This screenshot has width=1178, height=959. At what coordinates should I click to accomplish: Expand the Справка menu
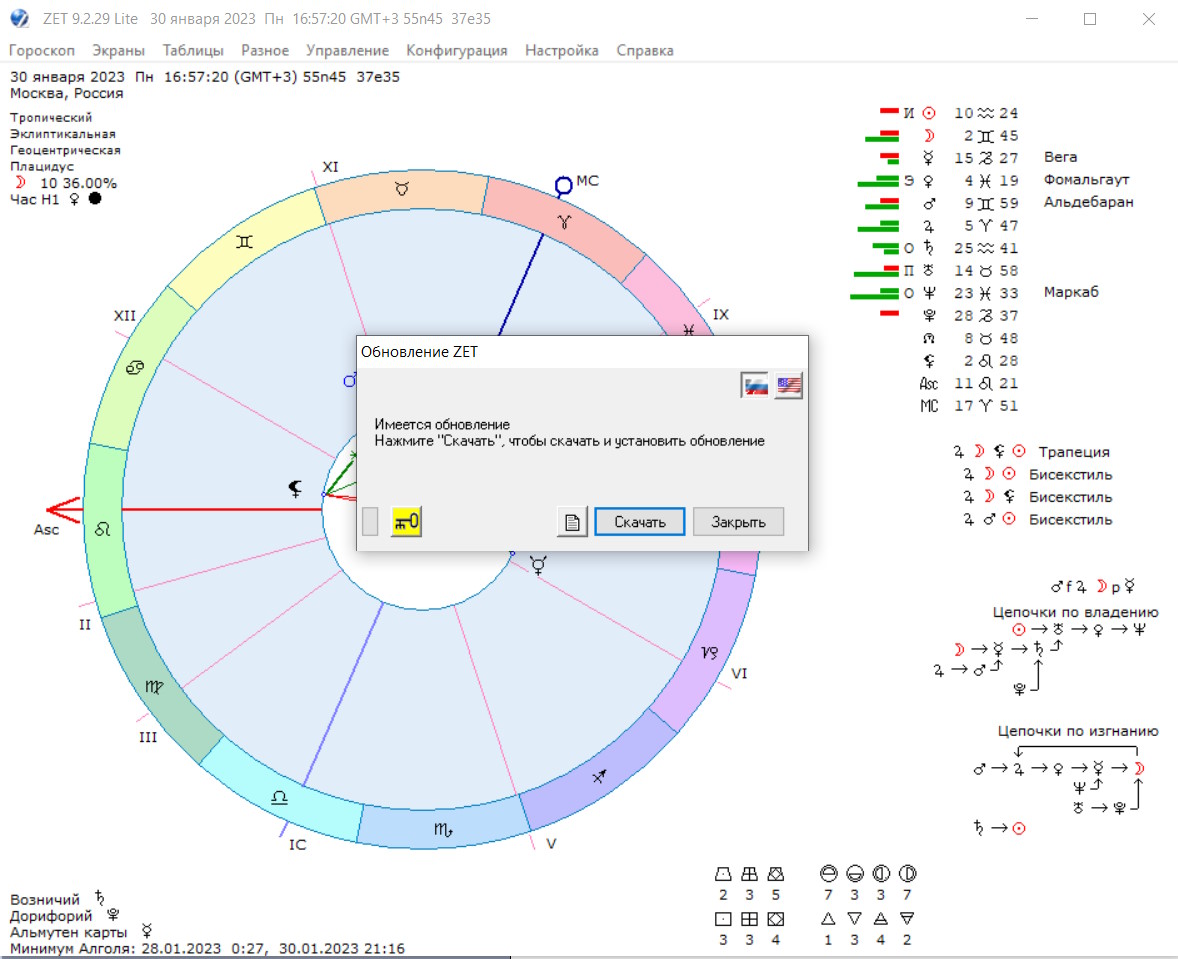coord(645,50)
